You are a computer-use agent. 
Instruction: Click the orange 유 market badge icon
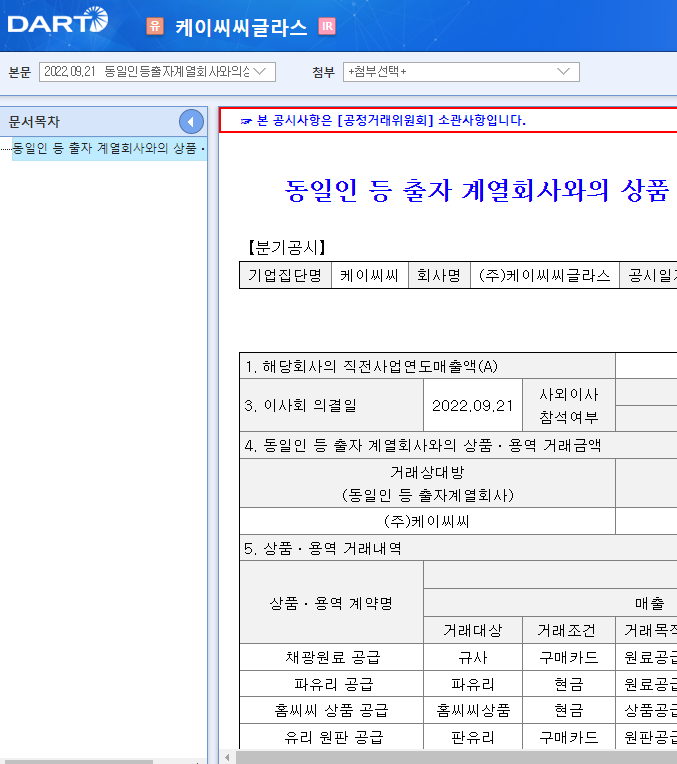pos(155,26)
